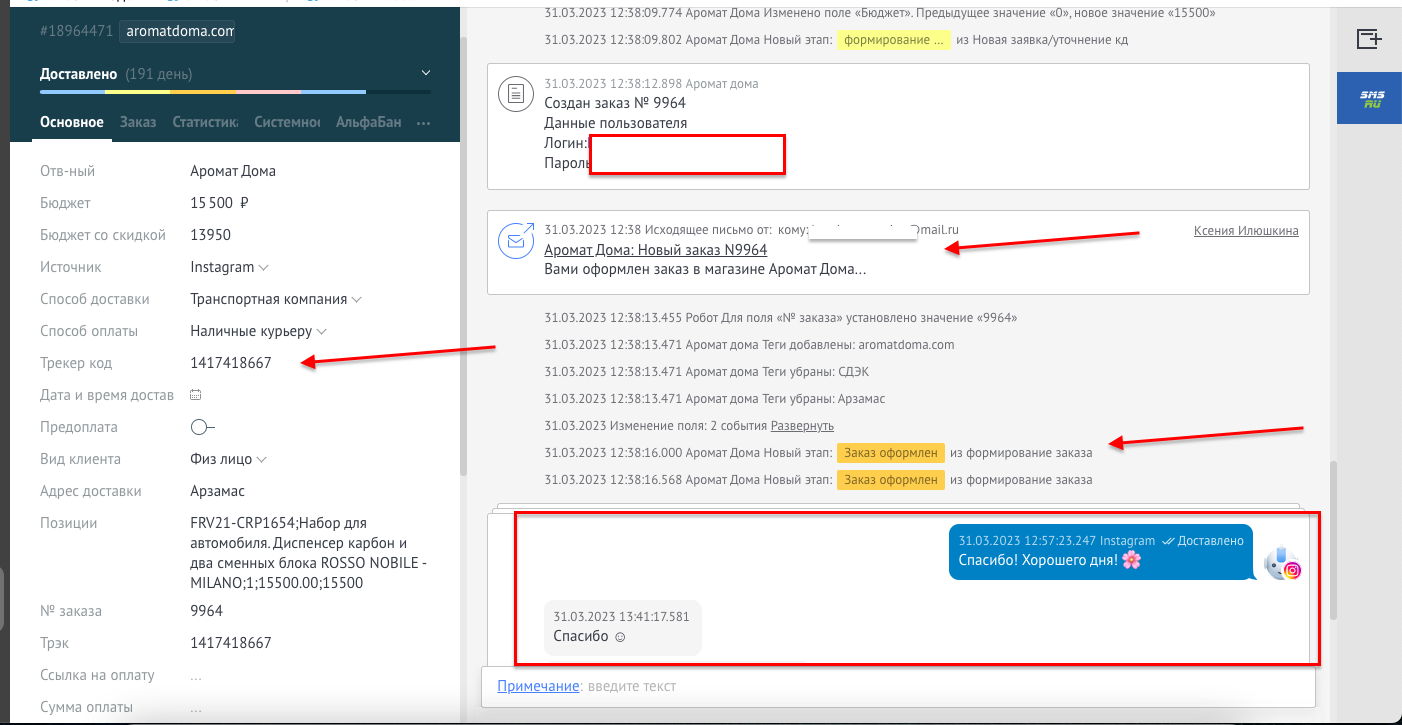The width and height of the screenshot is (1402, 725).
Task: Open the АльфаБанк tab
Action: 368,122
